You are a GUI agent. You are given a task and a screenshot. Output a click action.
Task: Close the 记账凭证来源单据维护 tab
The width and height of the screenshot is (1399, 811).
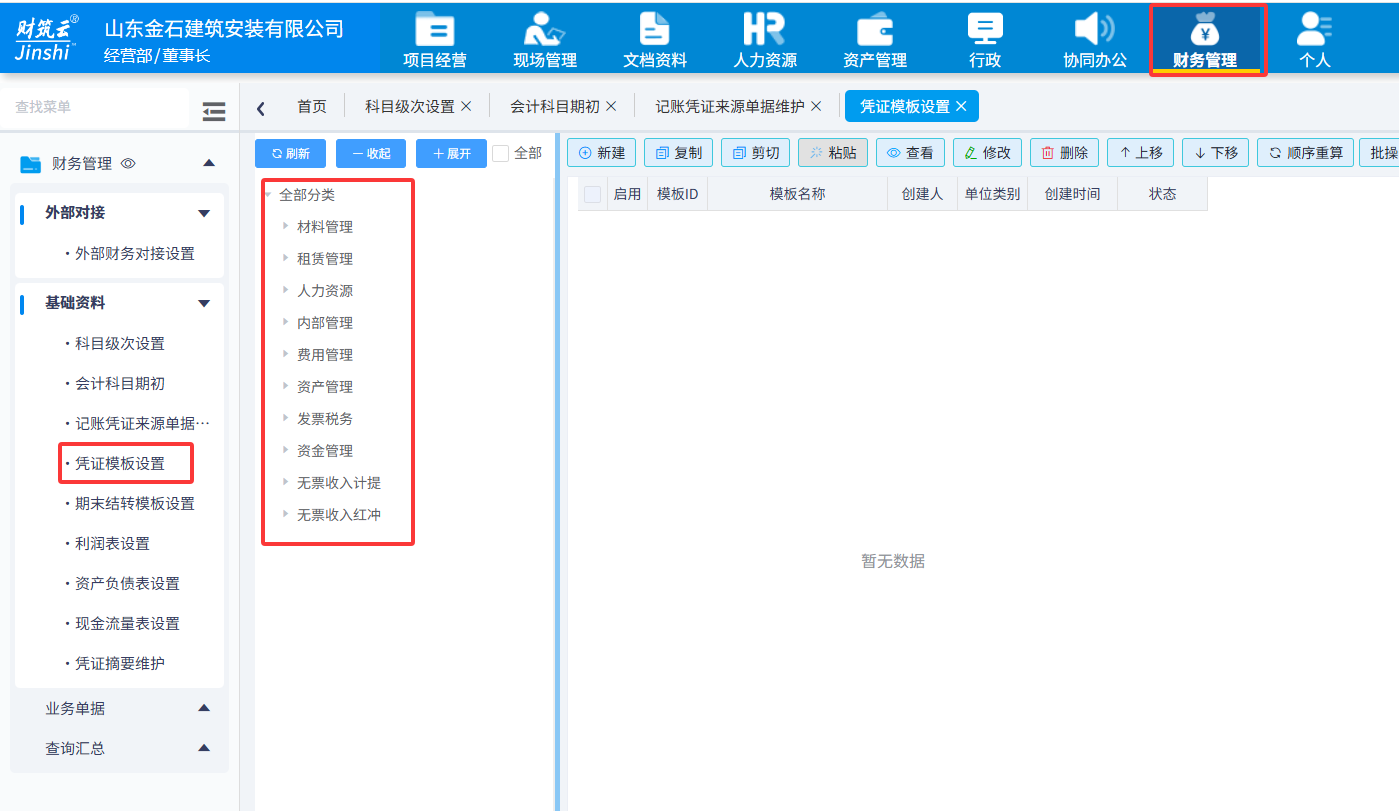[x=816, y=106]
